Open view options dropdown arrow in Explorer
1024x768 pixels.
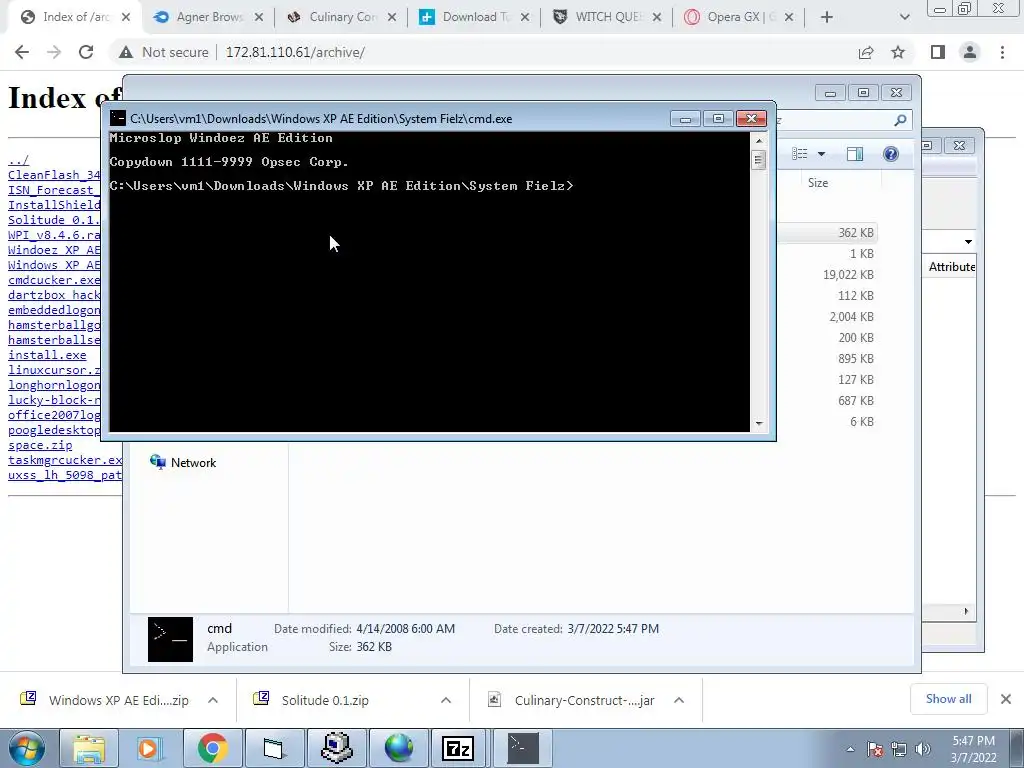point(822,154)
